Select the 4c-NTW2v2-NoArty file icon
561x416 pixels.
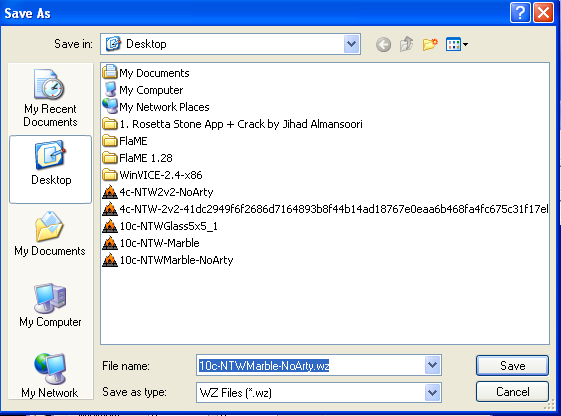coord(110,192)
